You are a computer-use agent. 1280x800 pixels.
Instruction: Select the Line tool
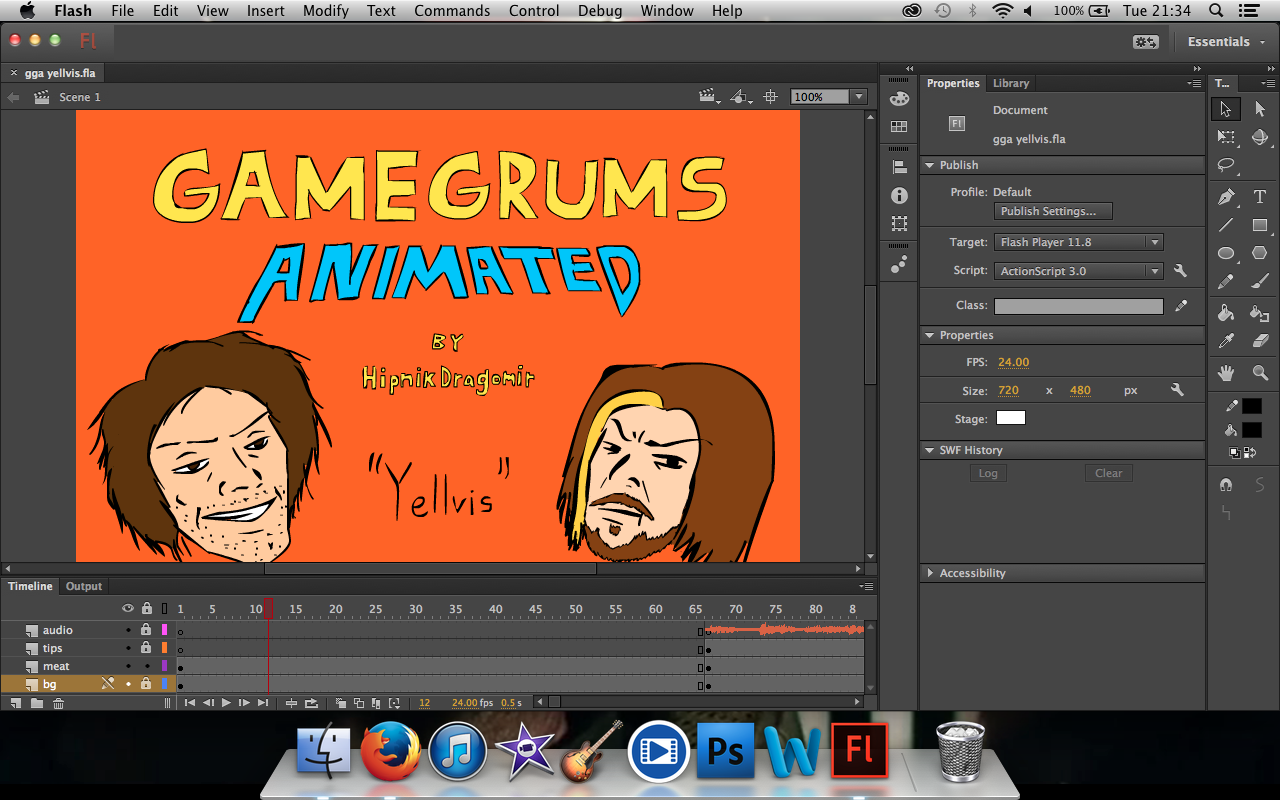[1226, 225]
